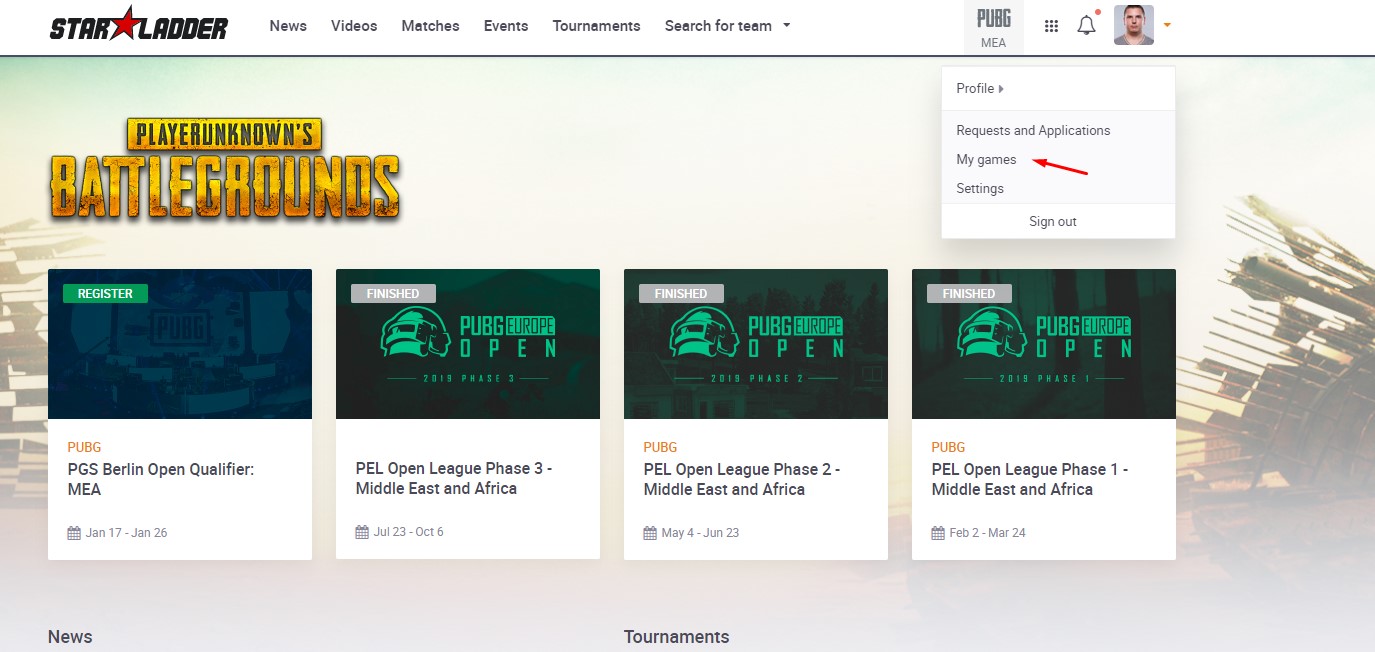The image size is (1375, 652).
Task: Select My games from the menu
Action: (986, 159)
